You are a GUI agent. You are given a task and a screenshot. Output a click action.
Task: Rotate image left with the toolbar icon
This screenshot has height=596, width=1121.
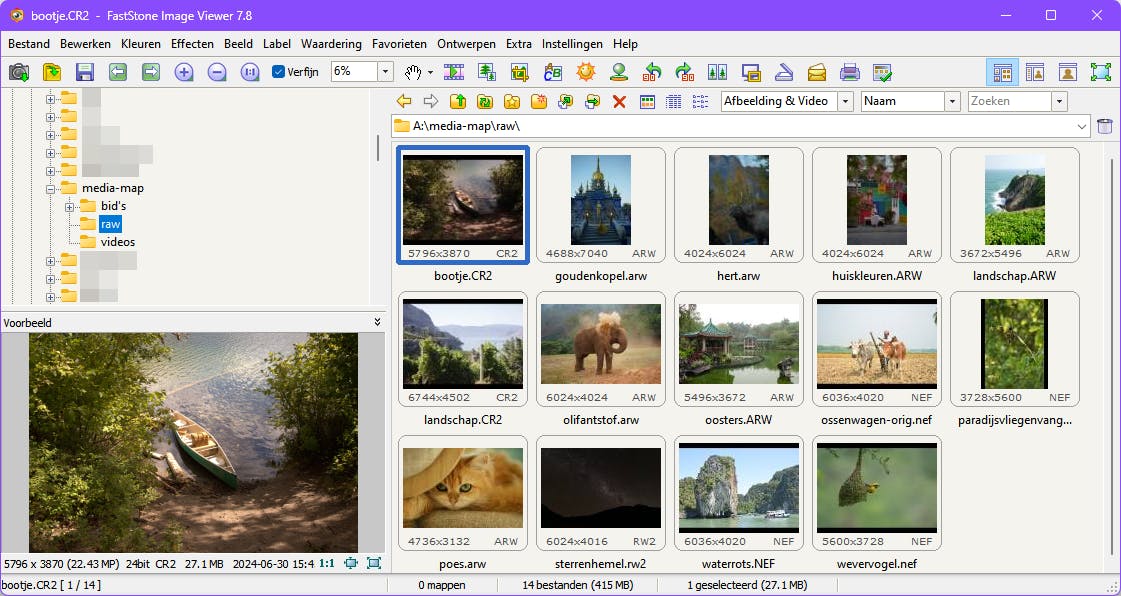652,72
